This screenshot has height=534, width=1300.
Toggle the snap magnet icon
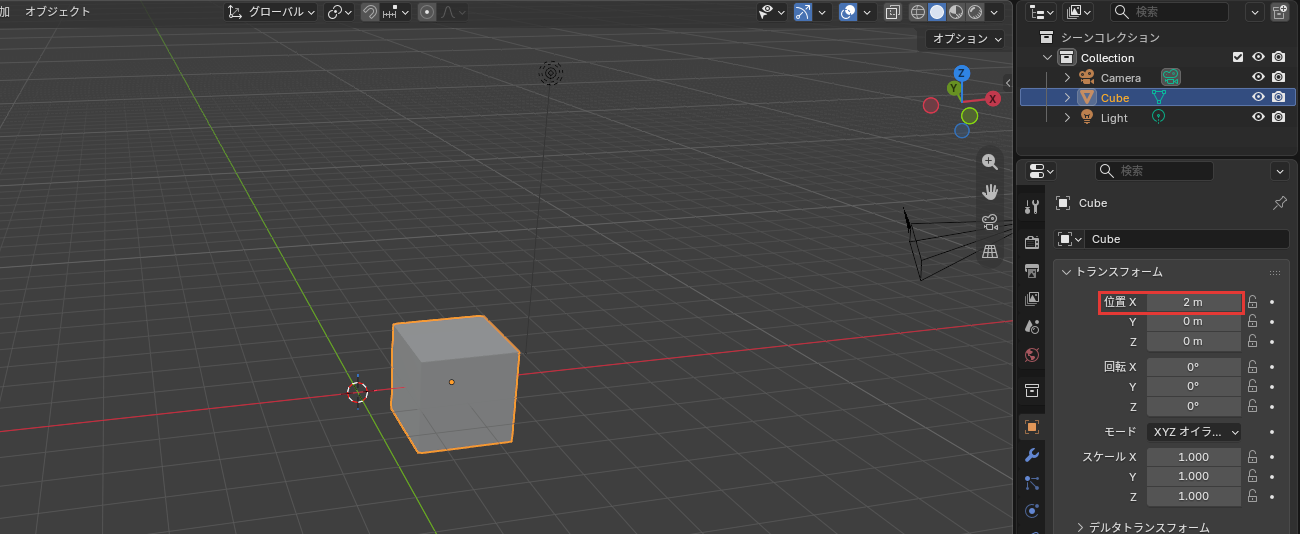pyautogui.click(x=370, y=12)
